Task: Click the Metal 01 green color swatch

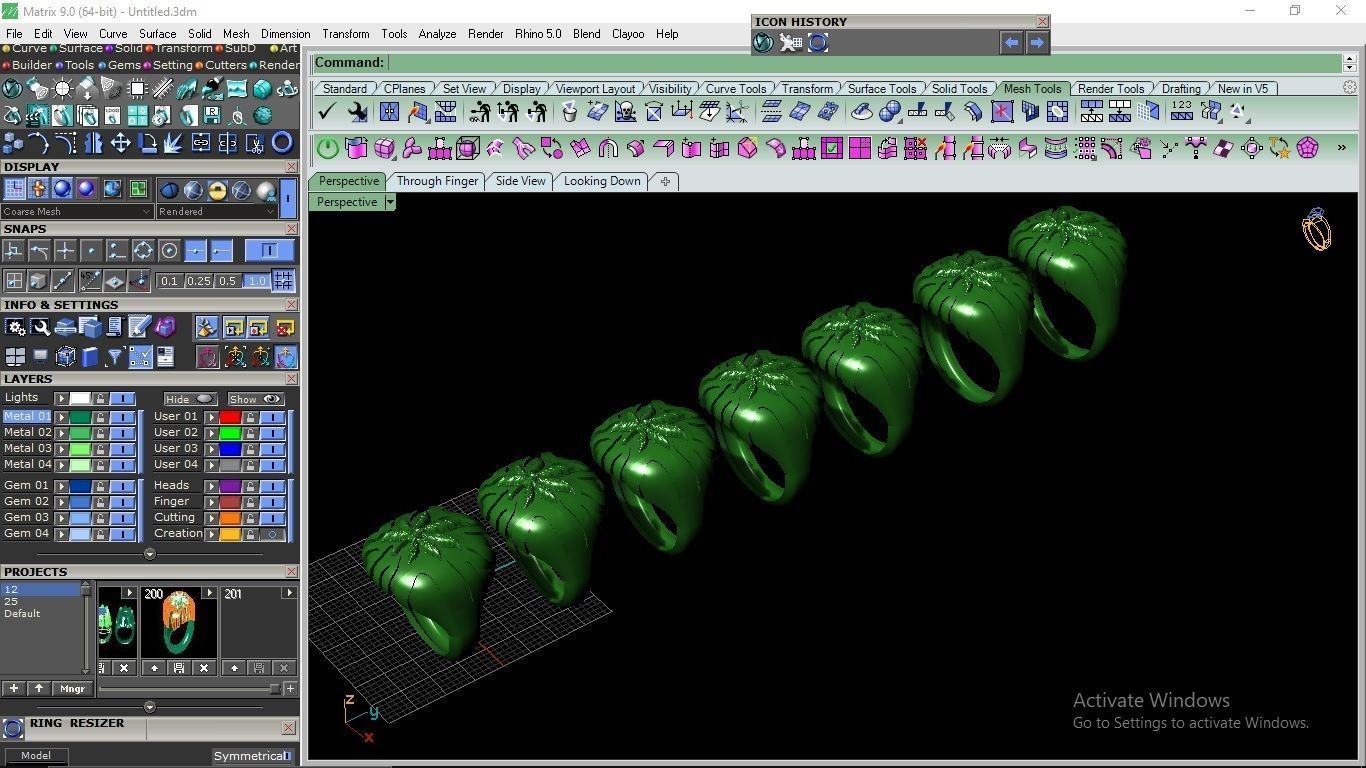Action: (80, 417)
